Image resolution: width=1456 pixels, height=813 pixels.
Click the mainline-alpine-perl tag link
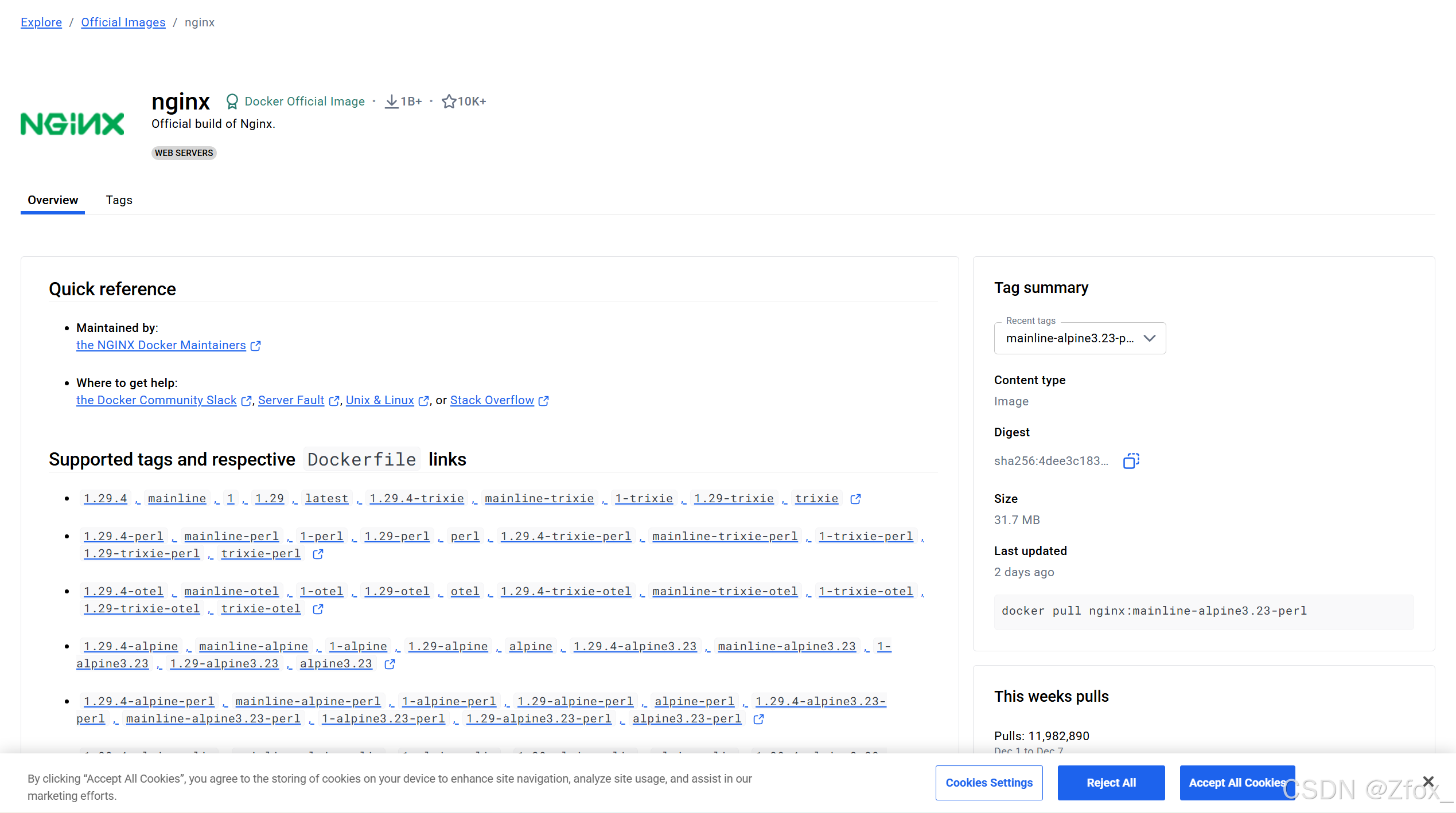308,702
